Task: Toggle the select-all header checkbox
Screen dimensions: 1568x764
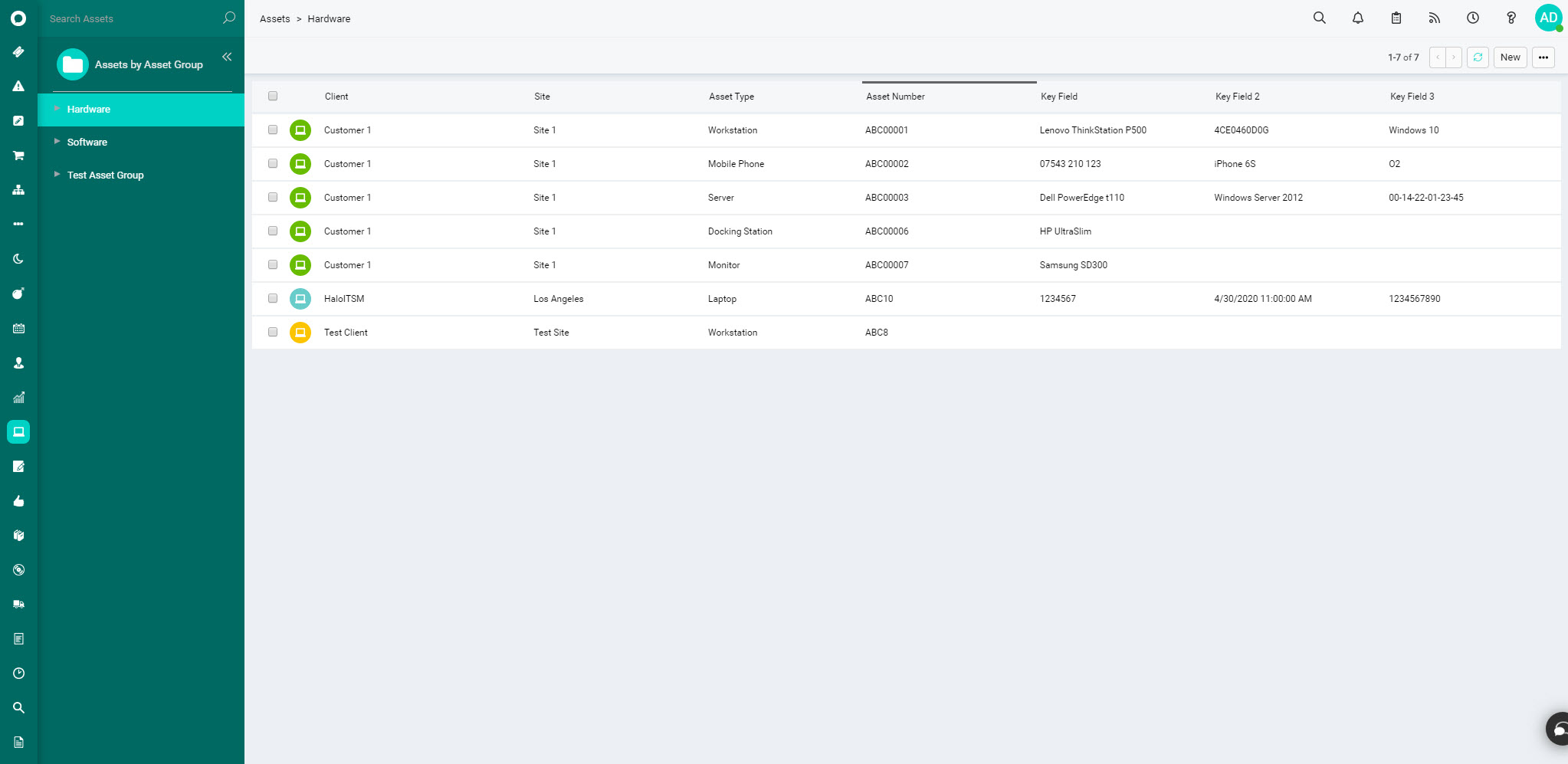Action: tap(273, 96)
